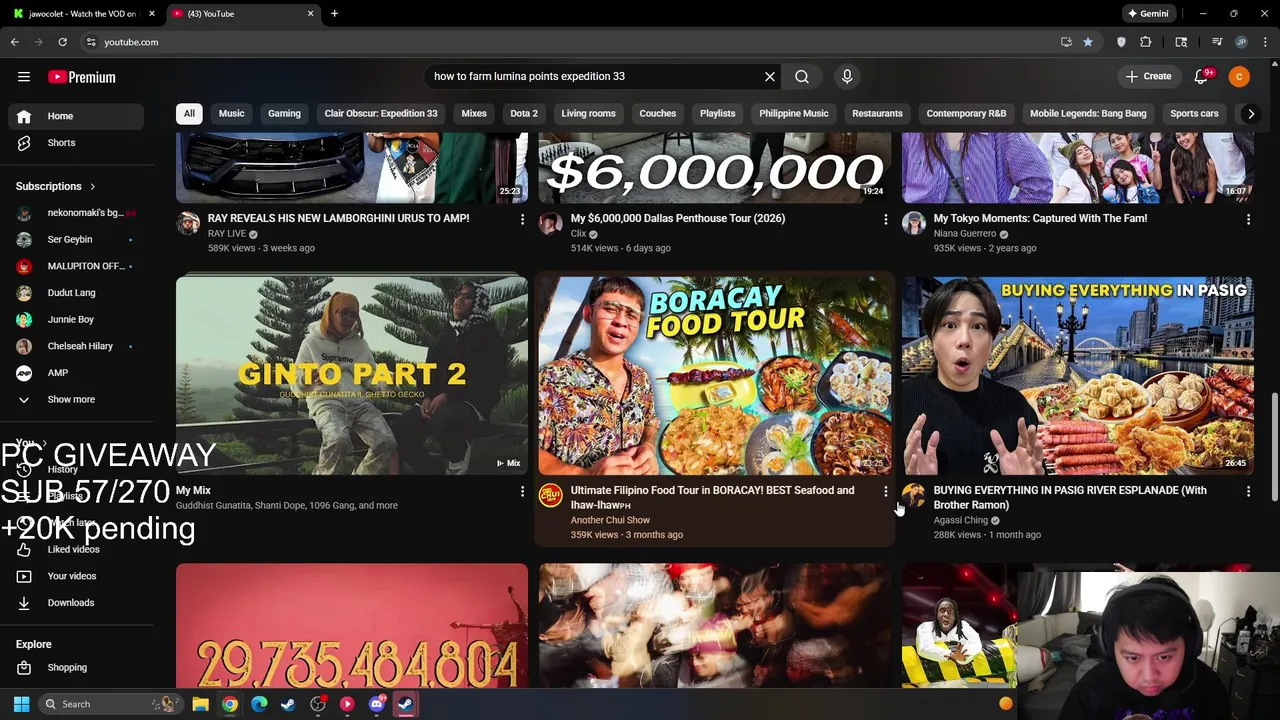Open the account avatar menu
This screenshot has width=1280, height=720.
(x=1239, y=77)
